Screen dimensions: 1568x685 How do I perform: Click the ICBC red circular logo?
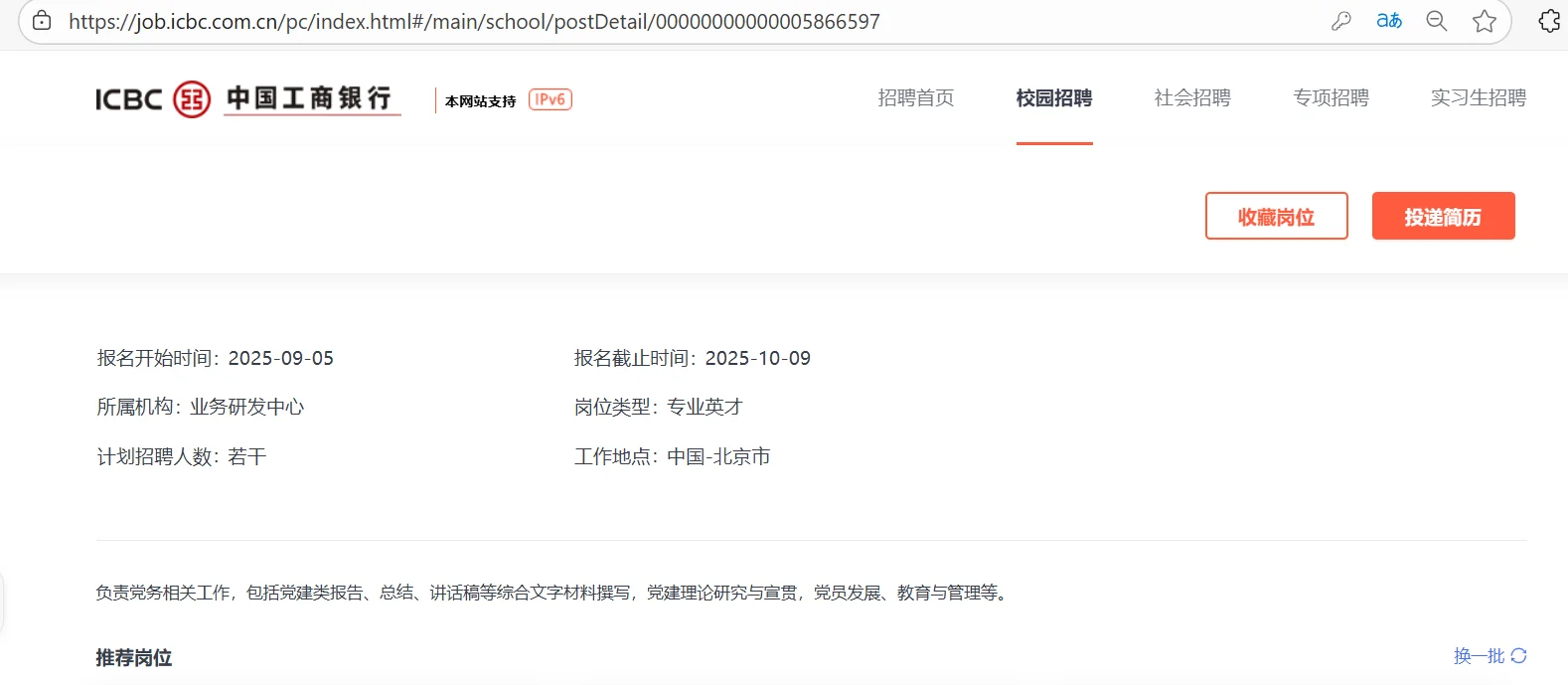click(x=192, y=99)
